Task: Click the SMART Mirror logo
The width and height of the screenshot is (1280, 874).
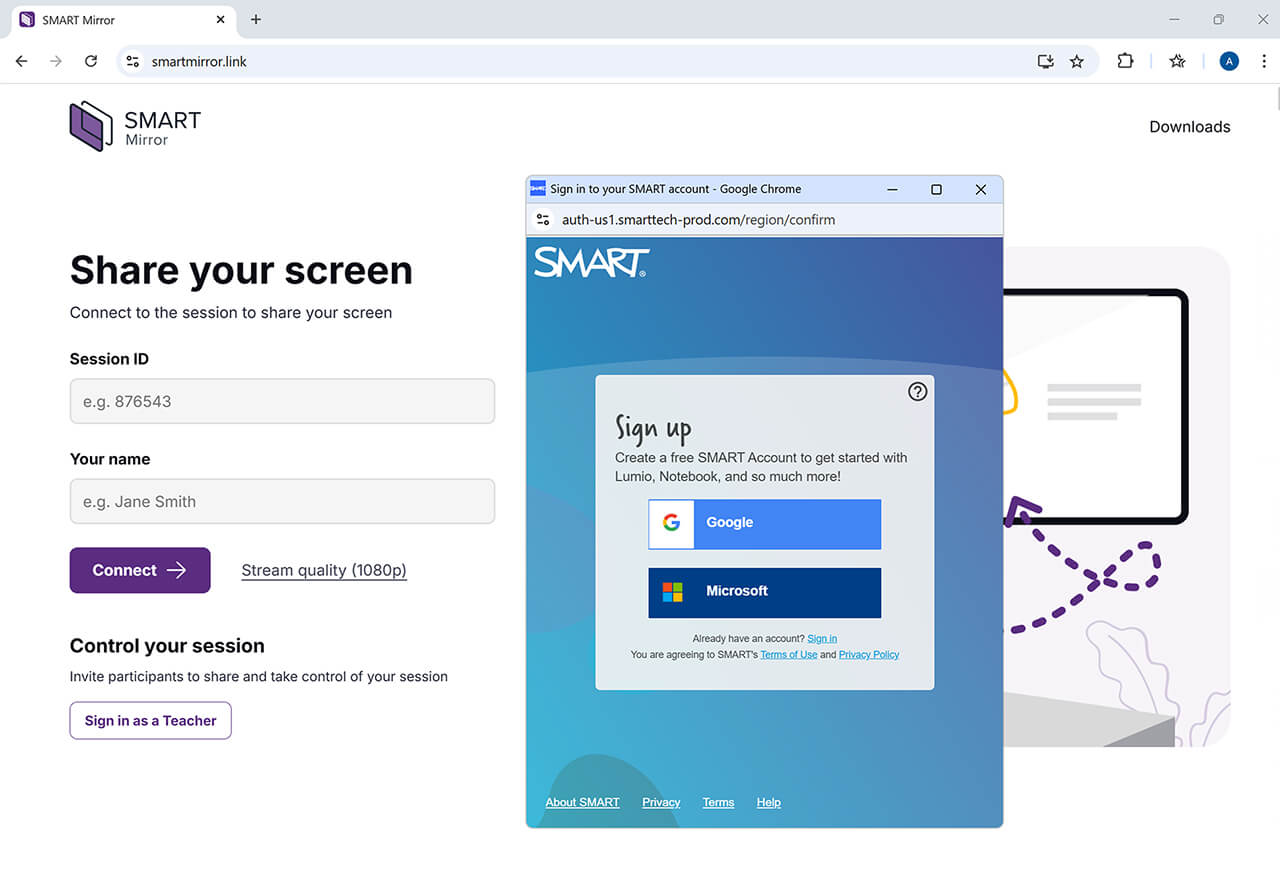Action: point(133,126)
